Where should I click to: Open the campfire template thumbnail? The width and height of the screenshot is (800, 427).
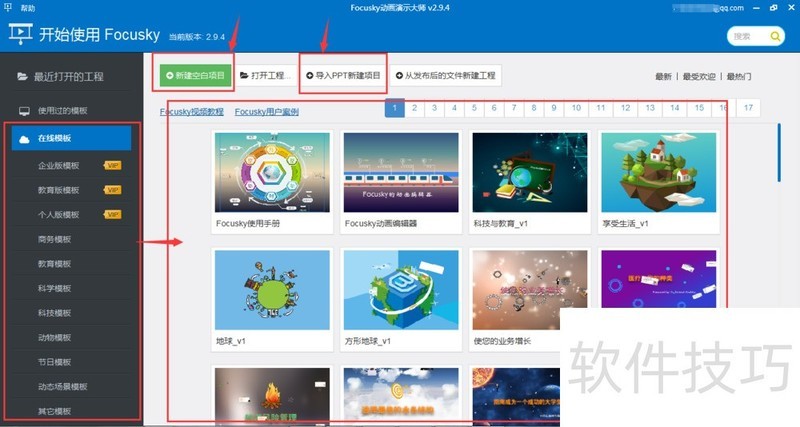272,396
